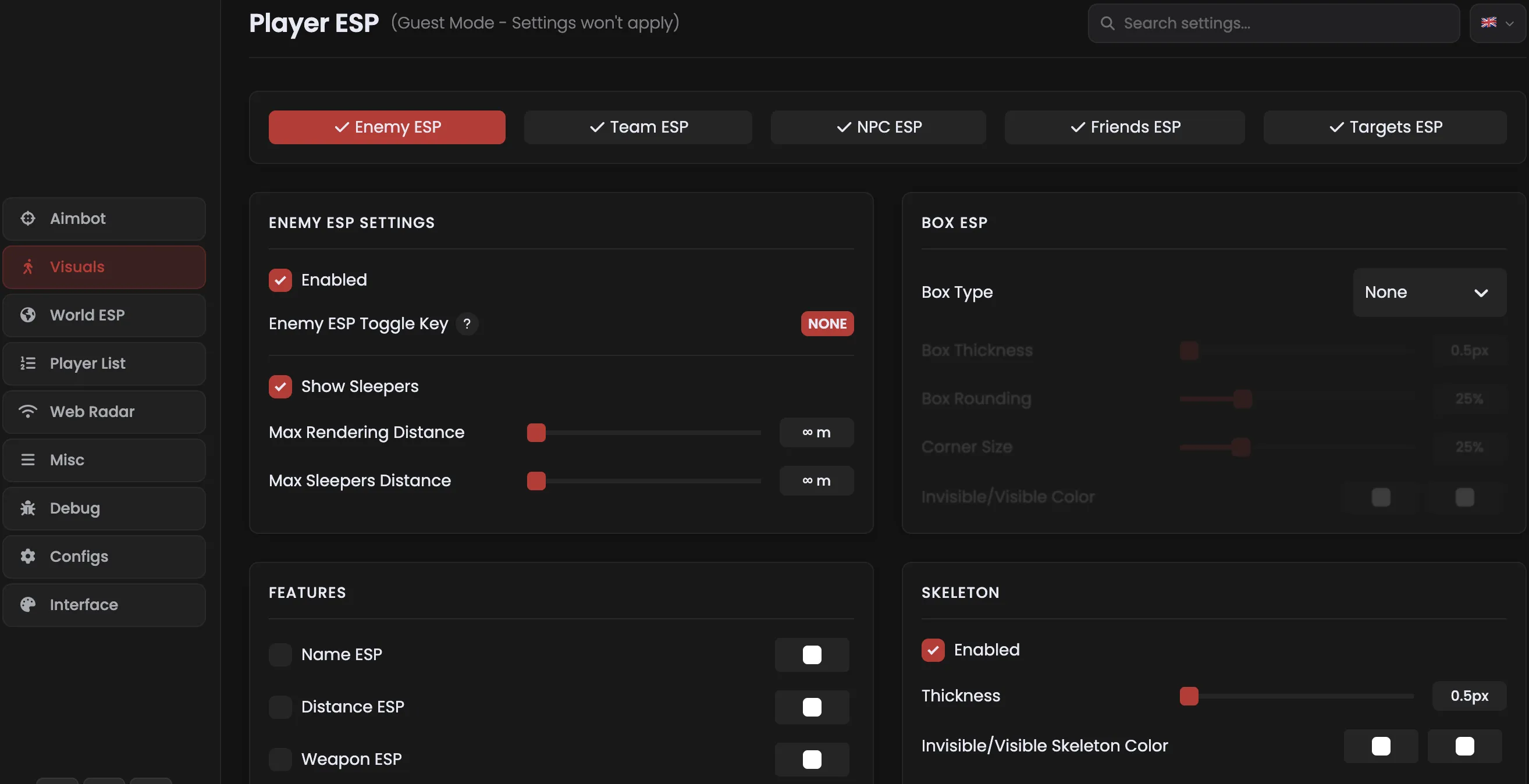Screen dimensions: 1529x784
Task: Open the Configs page
Action: [105, 557]
